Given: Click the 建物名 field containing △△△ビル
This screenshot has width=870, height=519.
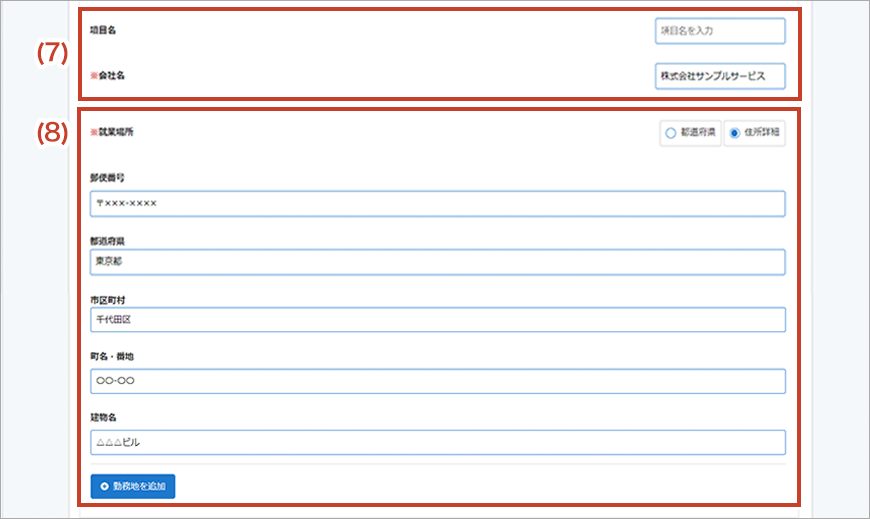Looking at the screenshot, I should (437, 442).
